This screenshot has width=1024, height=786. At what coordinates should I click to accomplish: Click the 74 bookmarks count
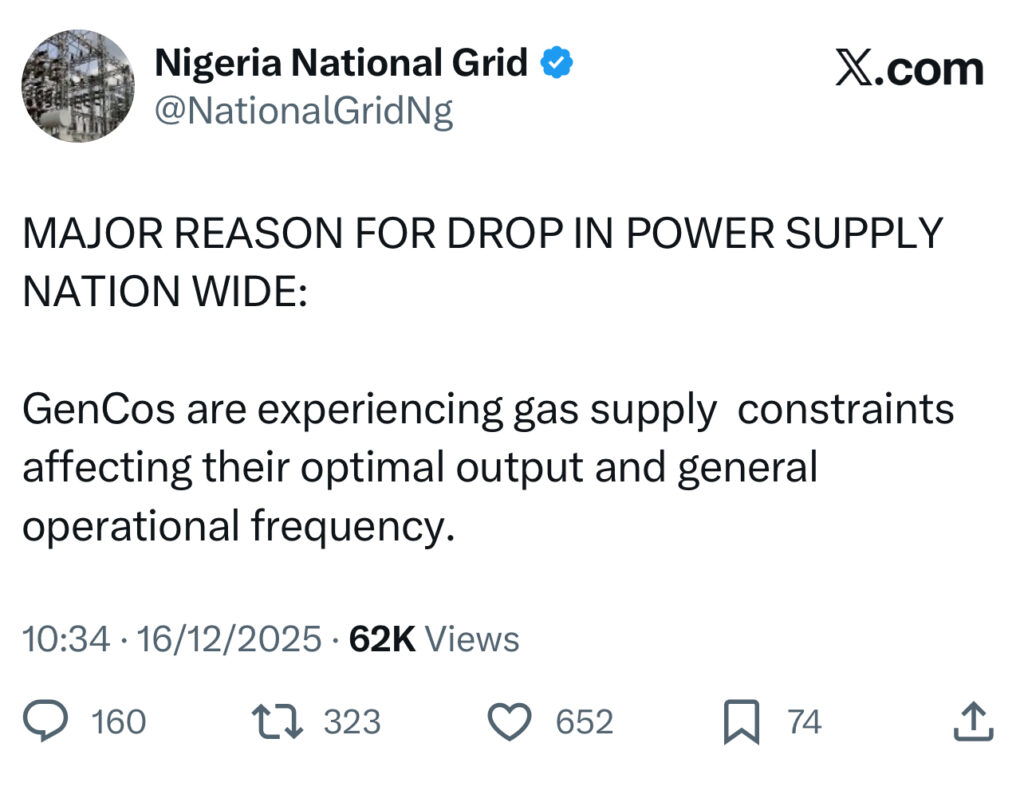pos(805,722)
